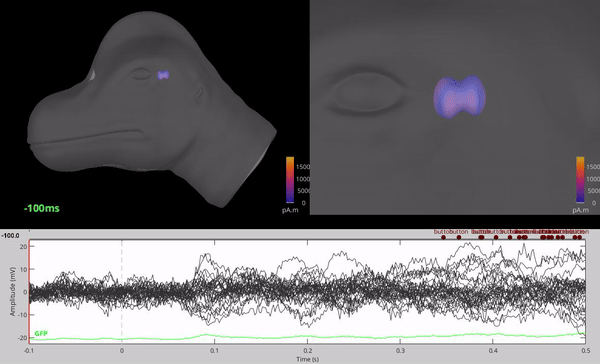Click the Time (s) axis label
This screenshot has height=364, width=600.
point(307,359)
